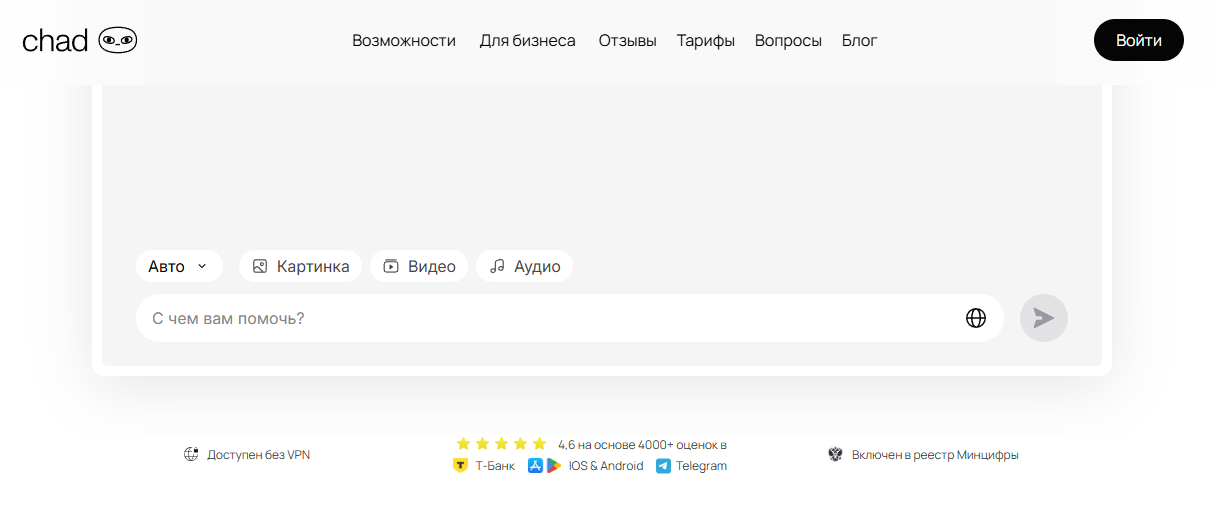
Task: View the Тарифы pricing page
Action: pos(705,41)
